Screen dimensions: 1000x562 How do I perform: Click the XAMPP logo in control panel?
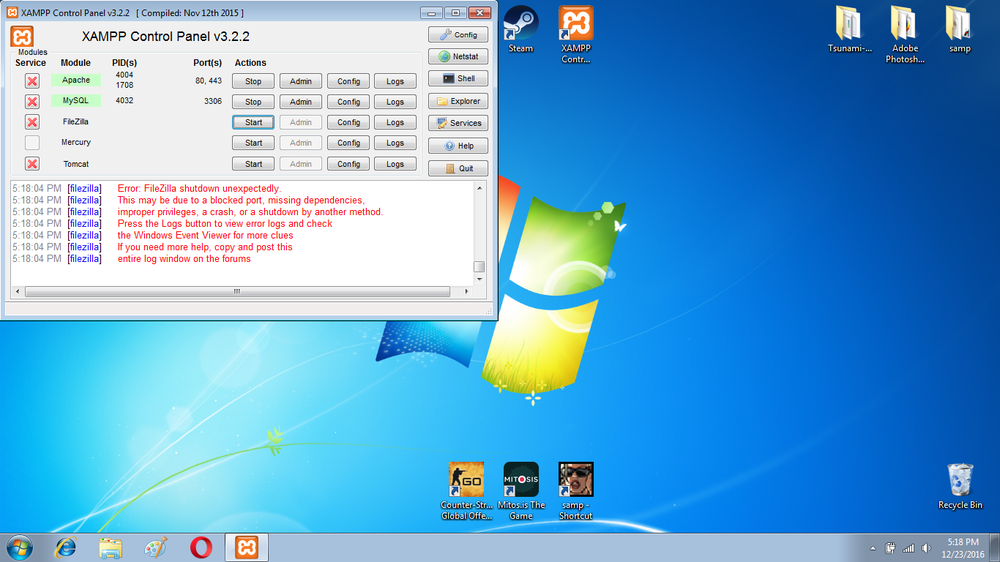[x=22, y=36]
